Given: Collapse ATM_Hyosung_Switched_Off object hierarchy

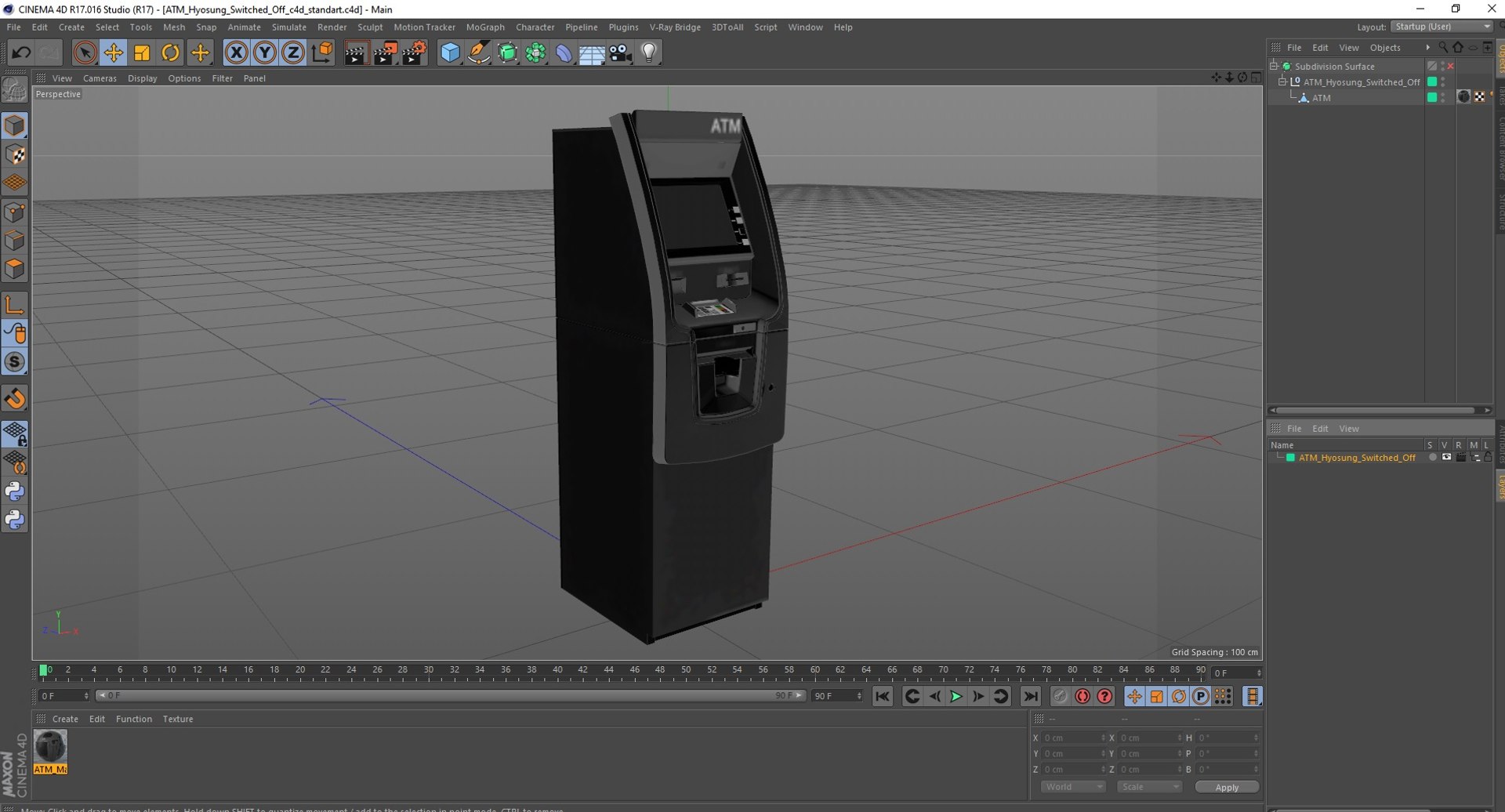Looking at the screenshot, I should pos(1283,82).
